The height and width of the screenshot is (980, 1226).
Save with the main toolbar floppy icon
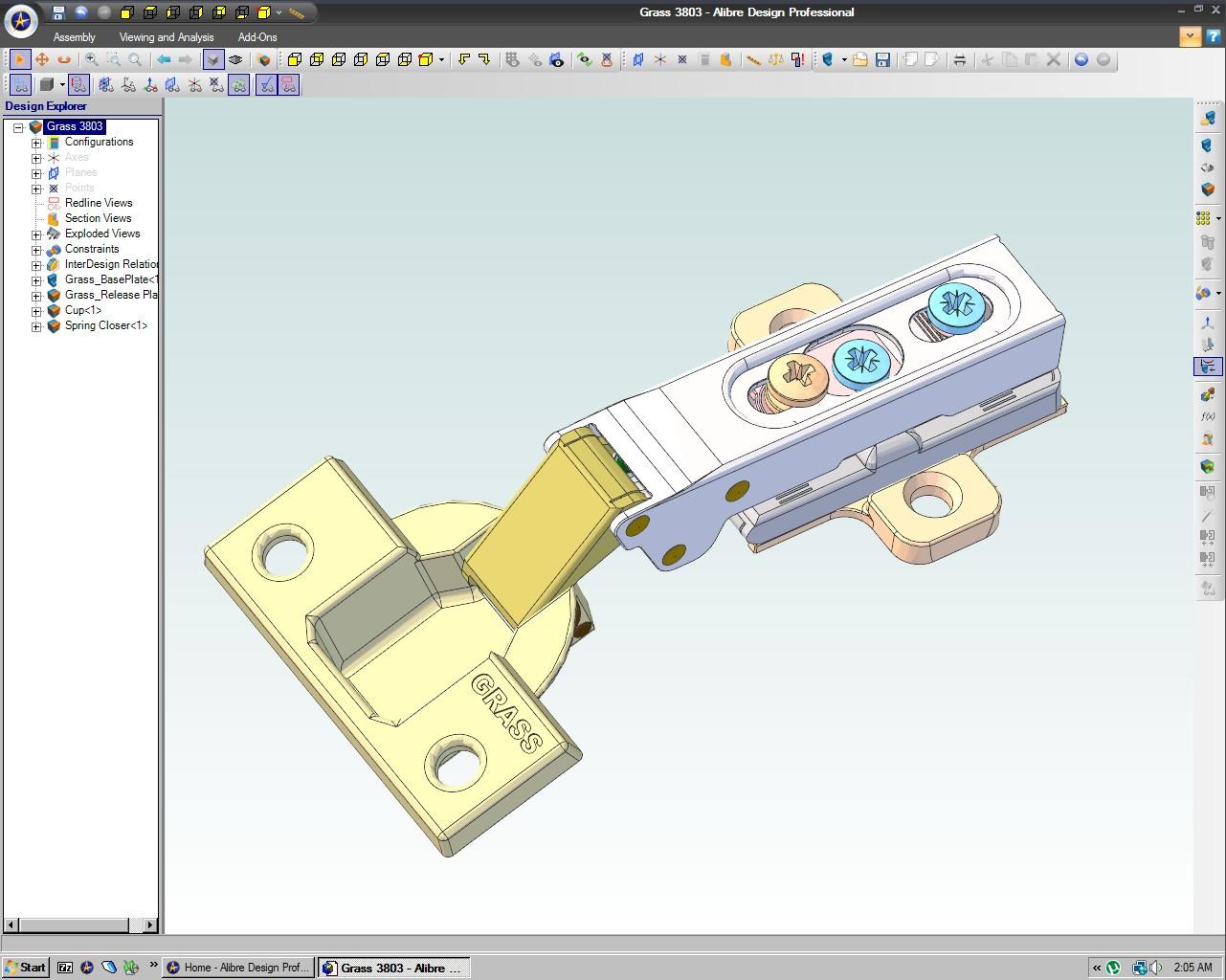point(882,59)
